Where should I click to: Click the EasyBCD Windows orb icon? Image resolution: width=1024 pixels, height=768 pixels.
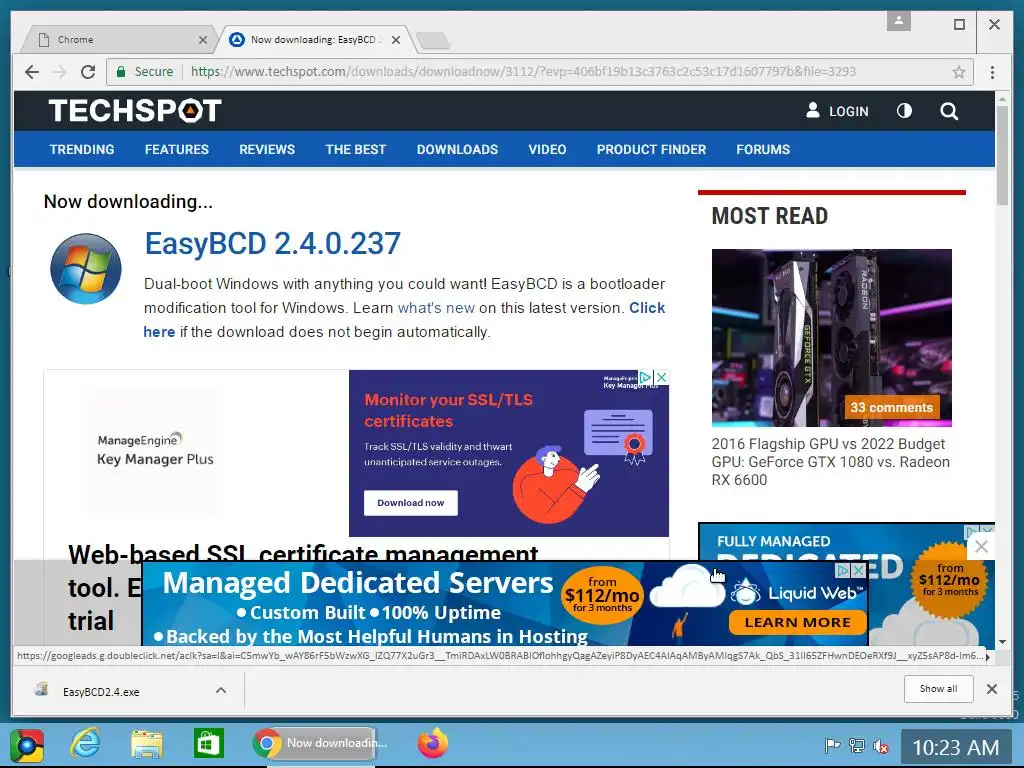pos(86,268)
